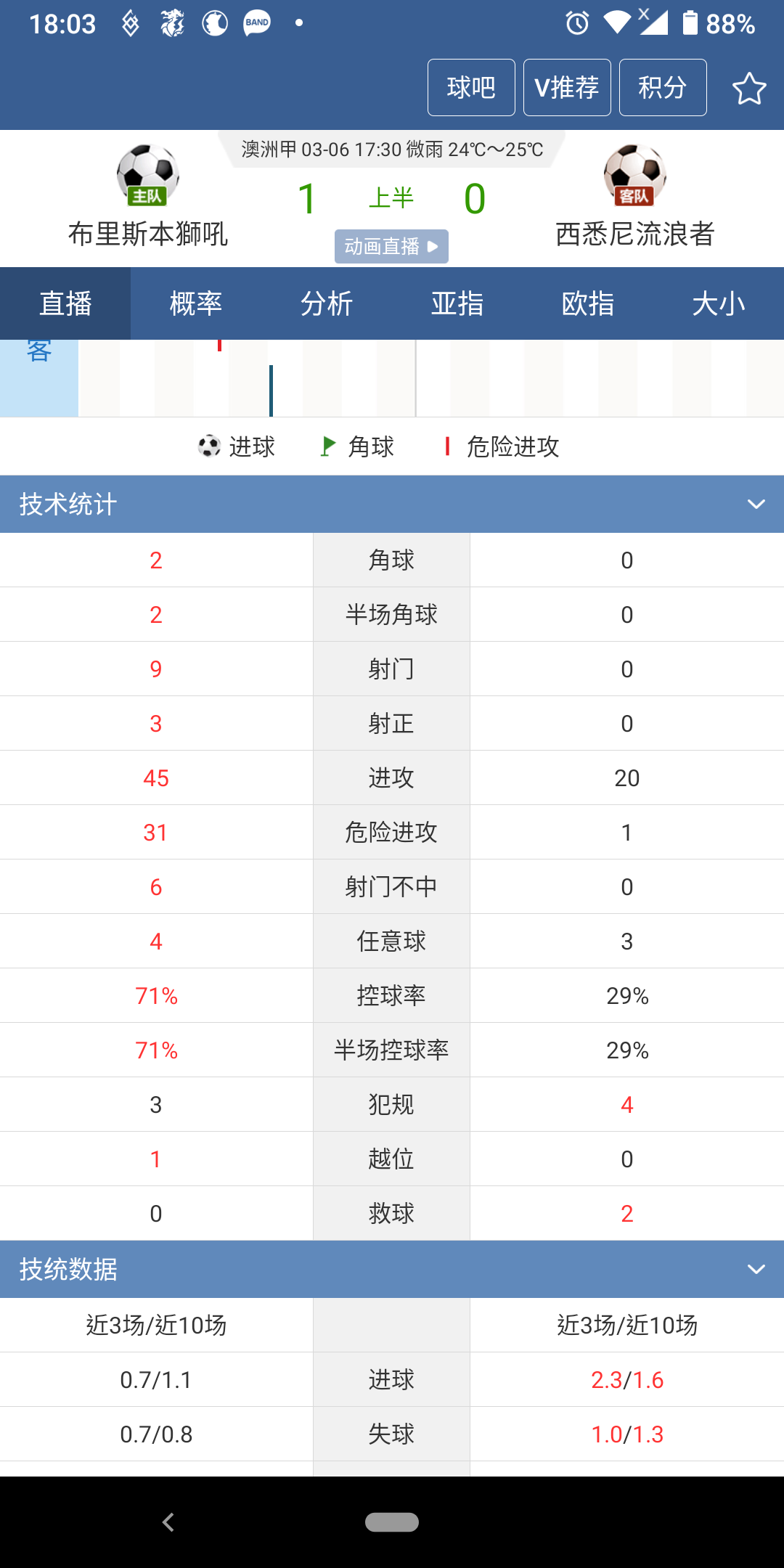Tap the BAND notification icon
Screen dimensions: 784x1568
(x=257, y=23)
